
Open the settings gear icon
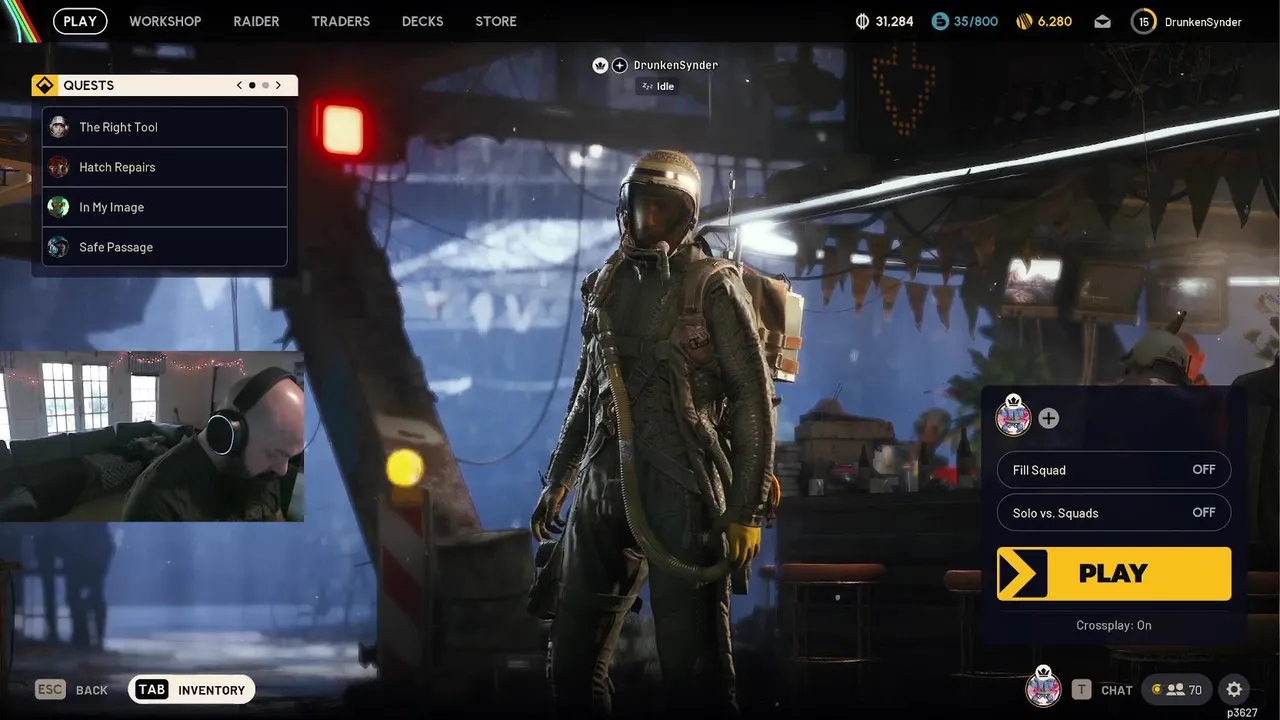(x=1234, y=690)
